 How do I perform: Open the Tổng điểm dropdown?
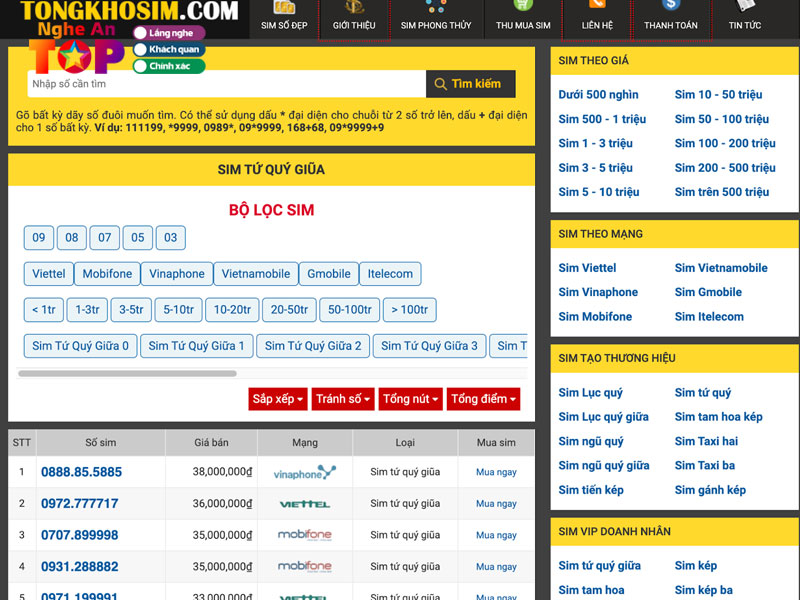(x=483, y=399)
